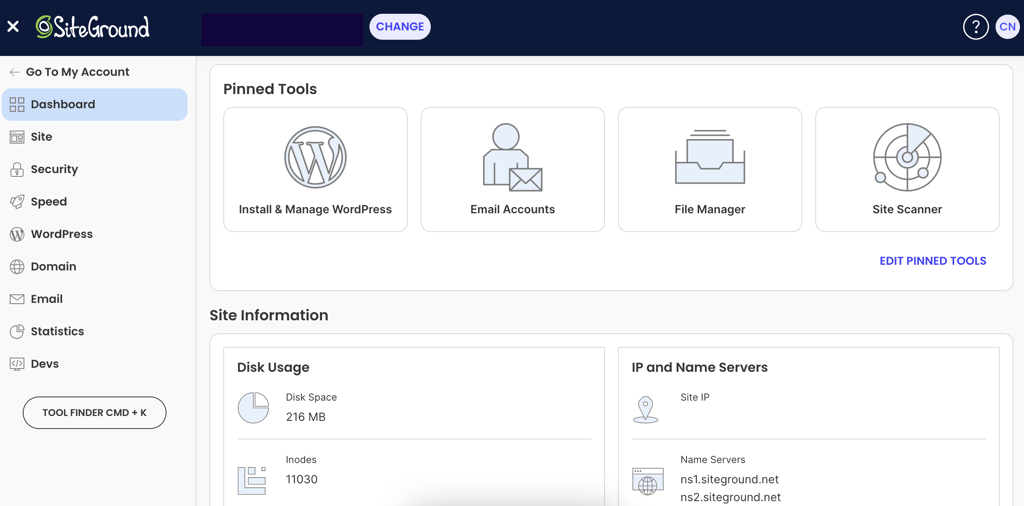Click the Site icon in sidebar
This screenshot has height=506, width=1024.
[x=17, y=137]
